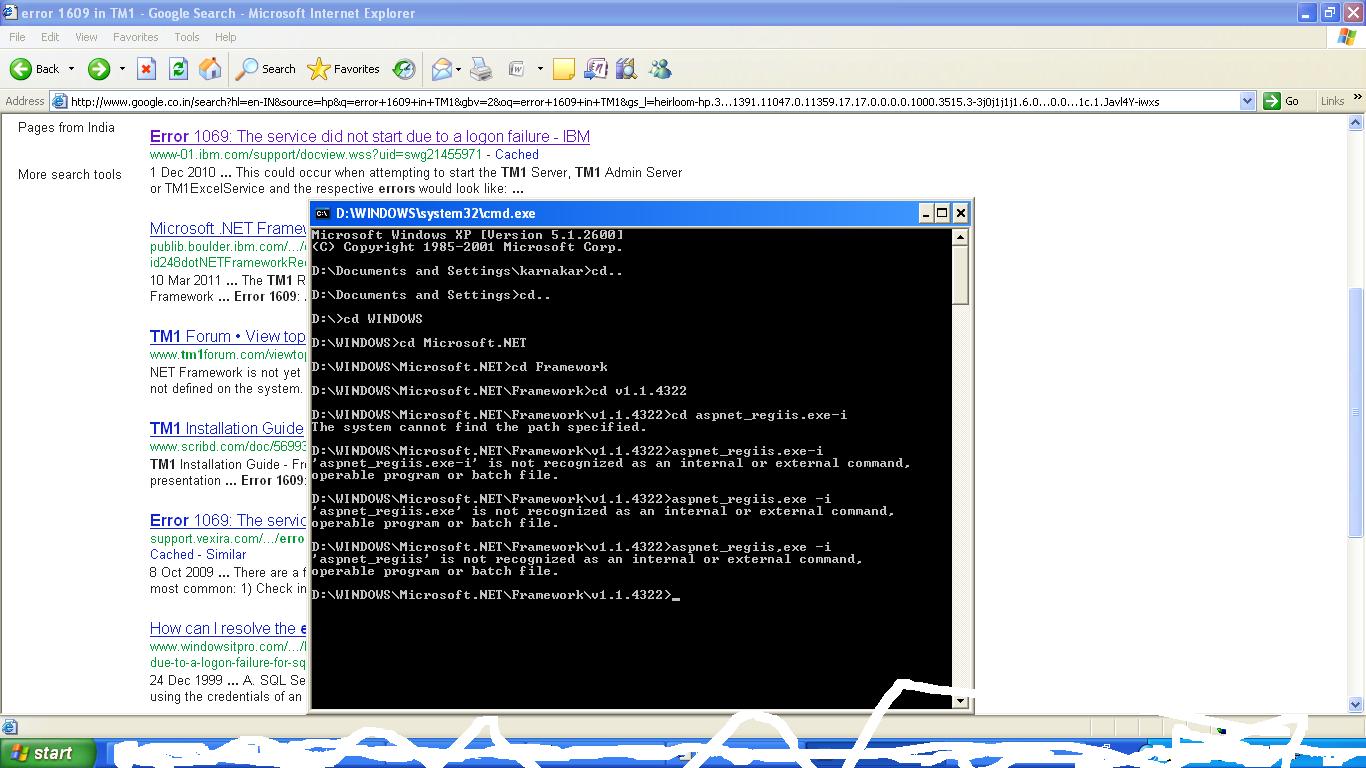Click the Print icon
Screen dimensions: 1366x768
click(481, 69)
